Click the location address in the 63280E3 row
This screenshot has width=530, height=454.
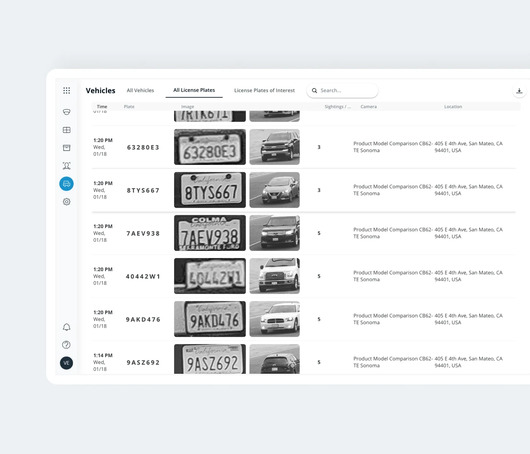point(468,147)
